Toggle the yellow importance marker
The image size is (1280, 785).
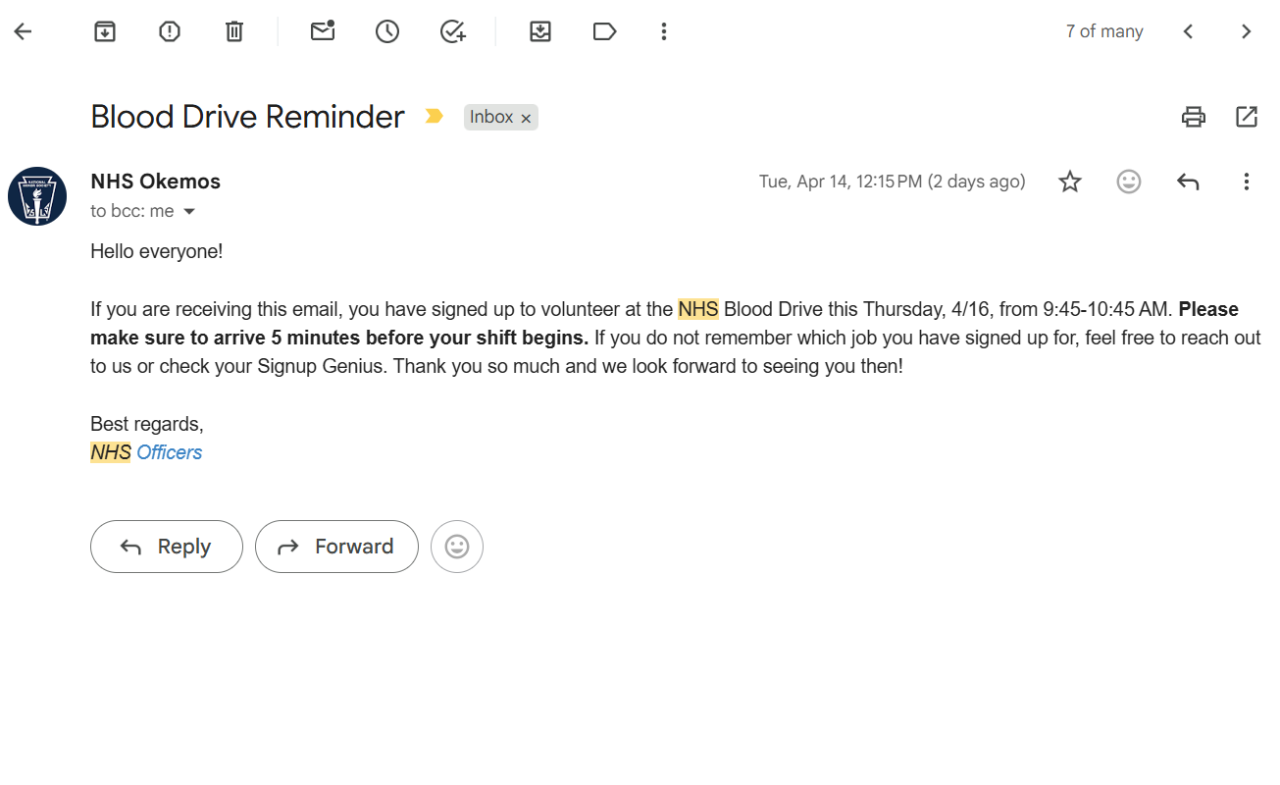coord(434,117)
